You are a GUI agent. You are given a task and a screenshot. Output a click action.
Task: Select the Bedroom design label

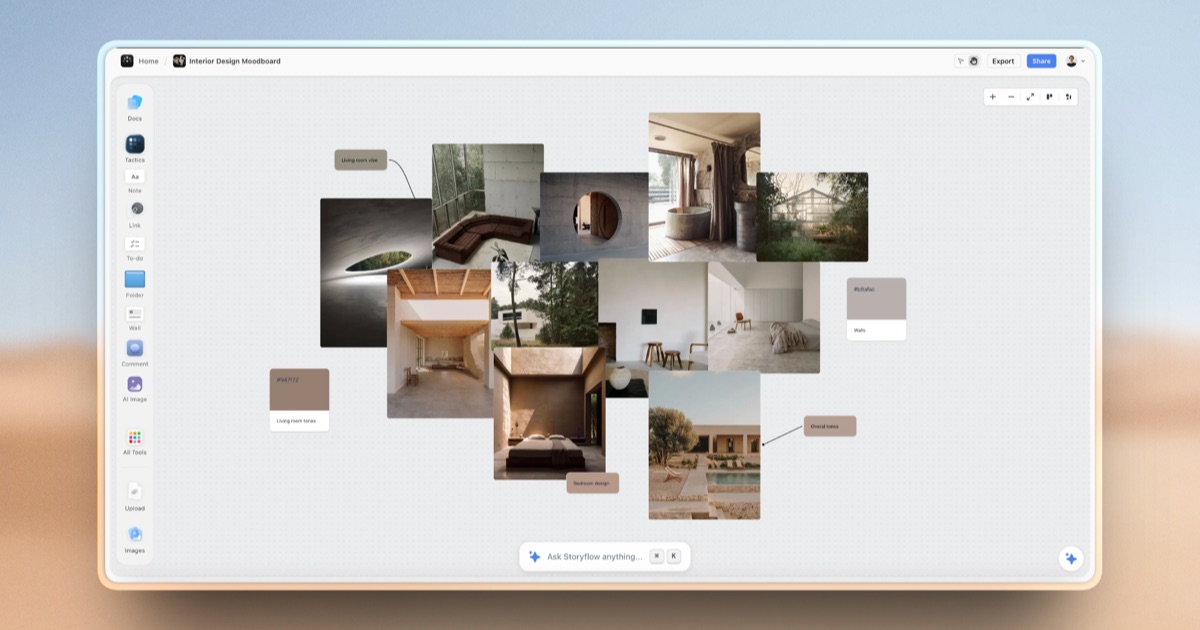(x=593, y=483)
